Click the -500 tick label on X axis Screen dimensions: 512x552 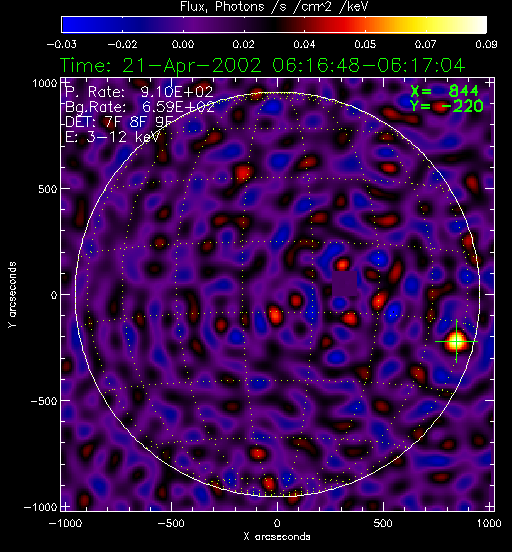coord(171,523)
